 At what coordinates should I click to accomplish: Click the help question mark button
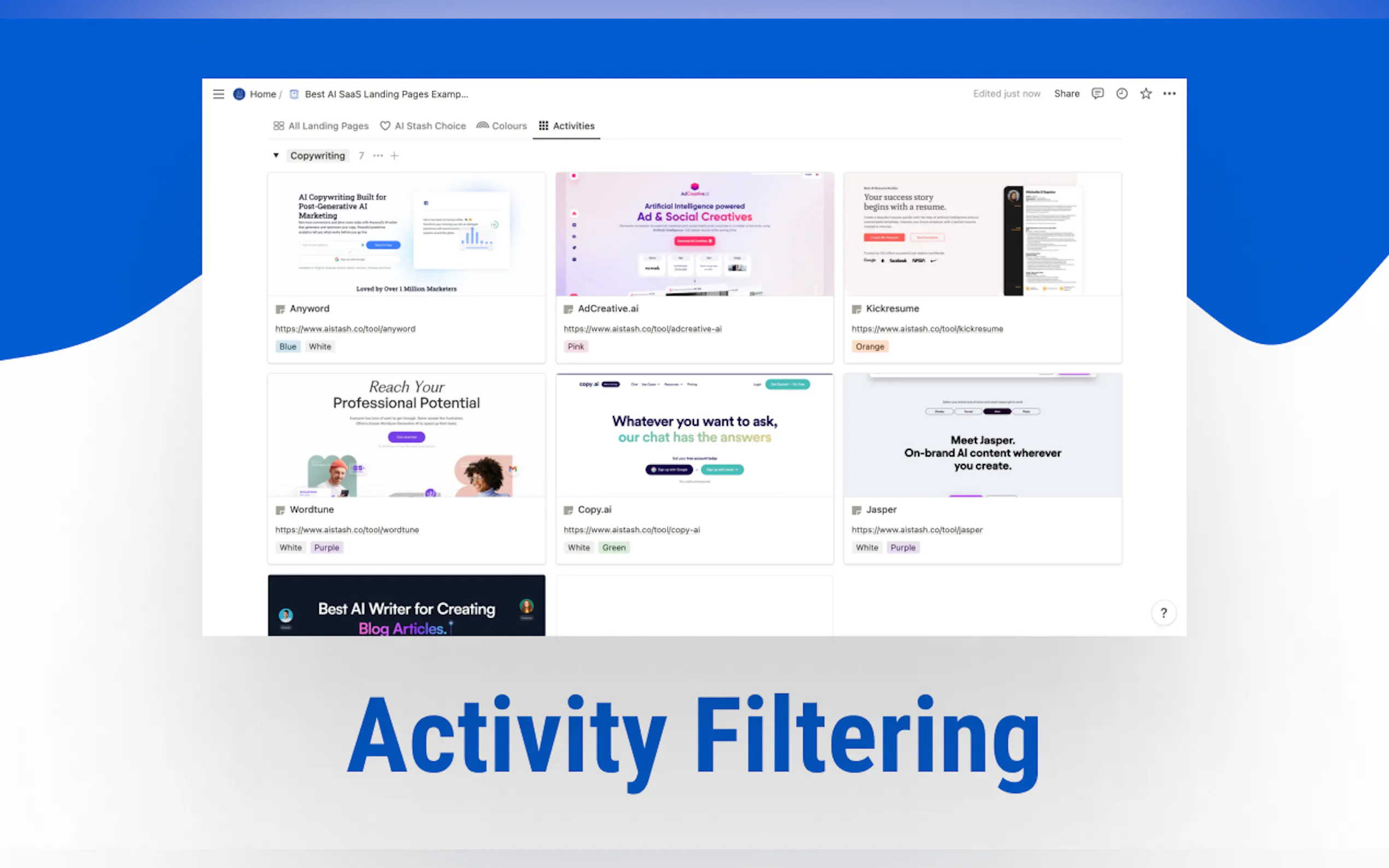(1163, 613)
